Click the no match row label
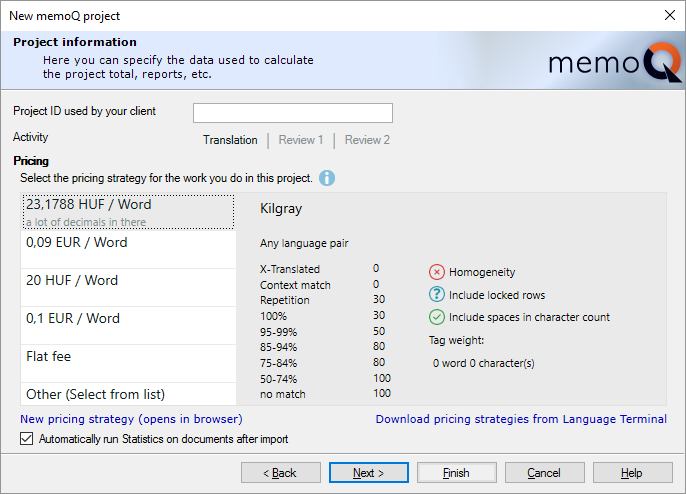The height and width of the screenshot is (494, 686). 283,394
